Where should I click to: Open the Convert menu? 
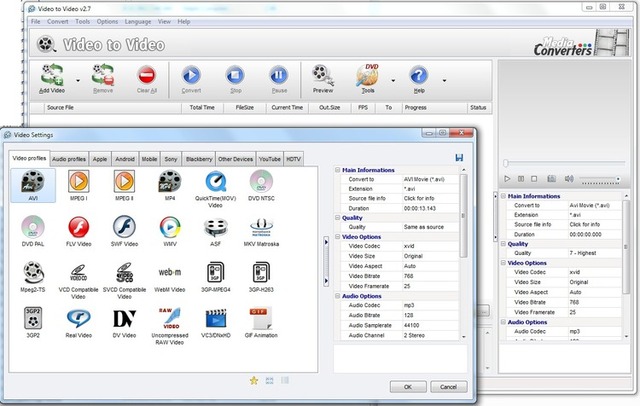pos(58,22)
